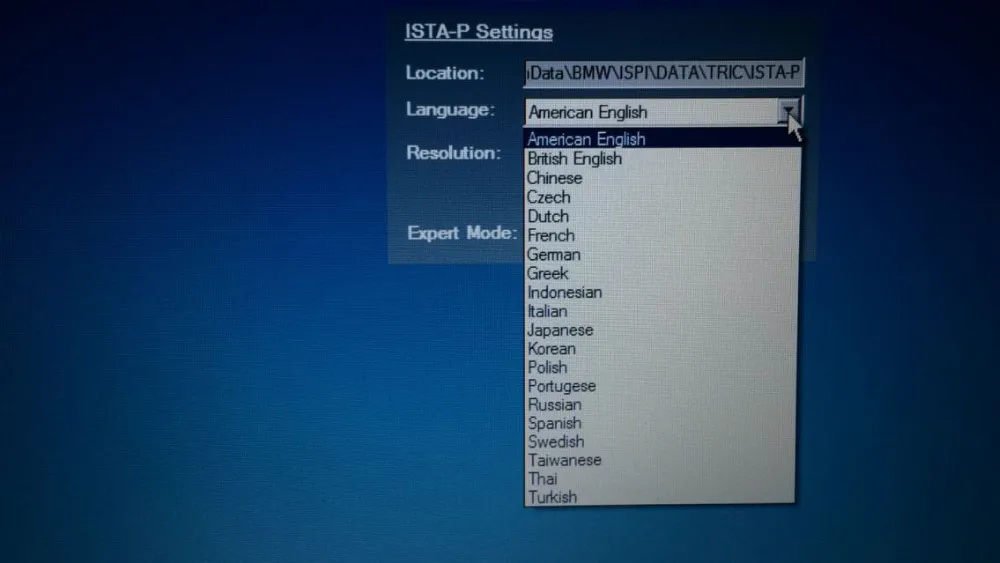Choose Italian language option
Viewport: 1000px width, 563px height.
662,311
